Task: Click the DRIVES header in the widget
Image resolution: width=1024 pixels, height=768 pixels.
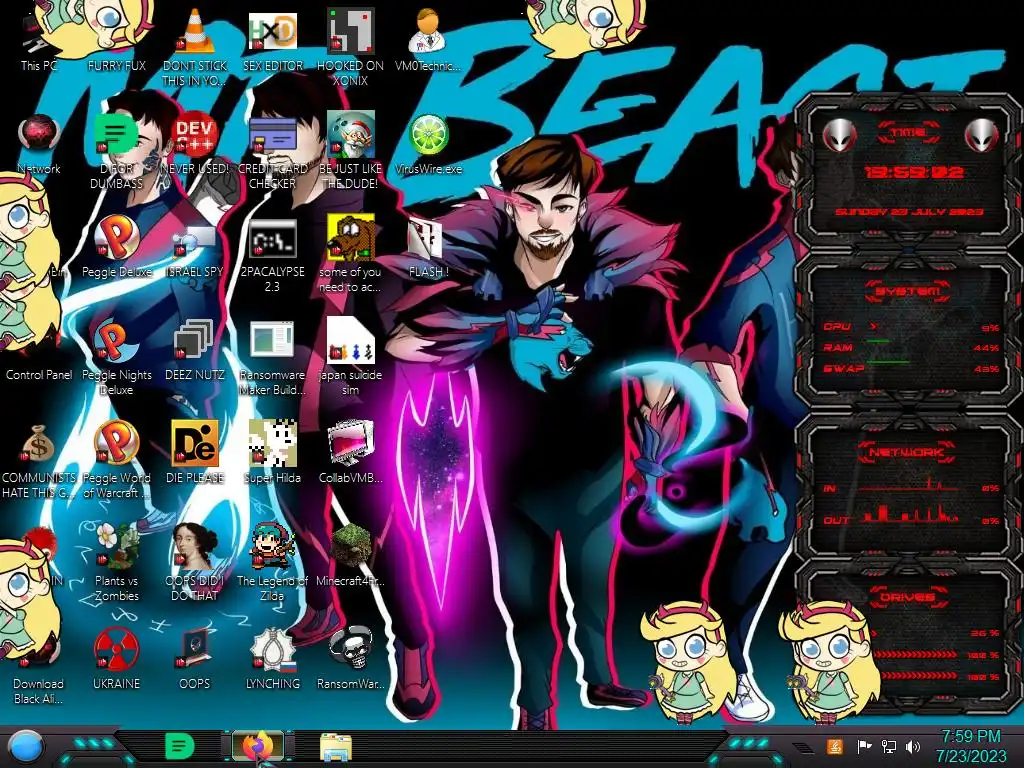Action: pyautogui.click(x=907, y=597)
